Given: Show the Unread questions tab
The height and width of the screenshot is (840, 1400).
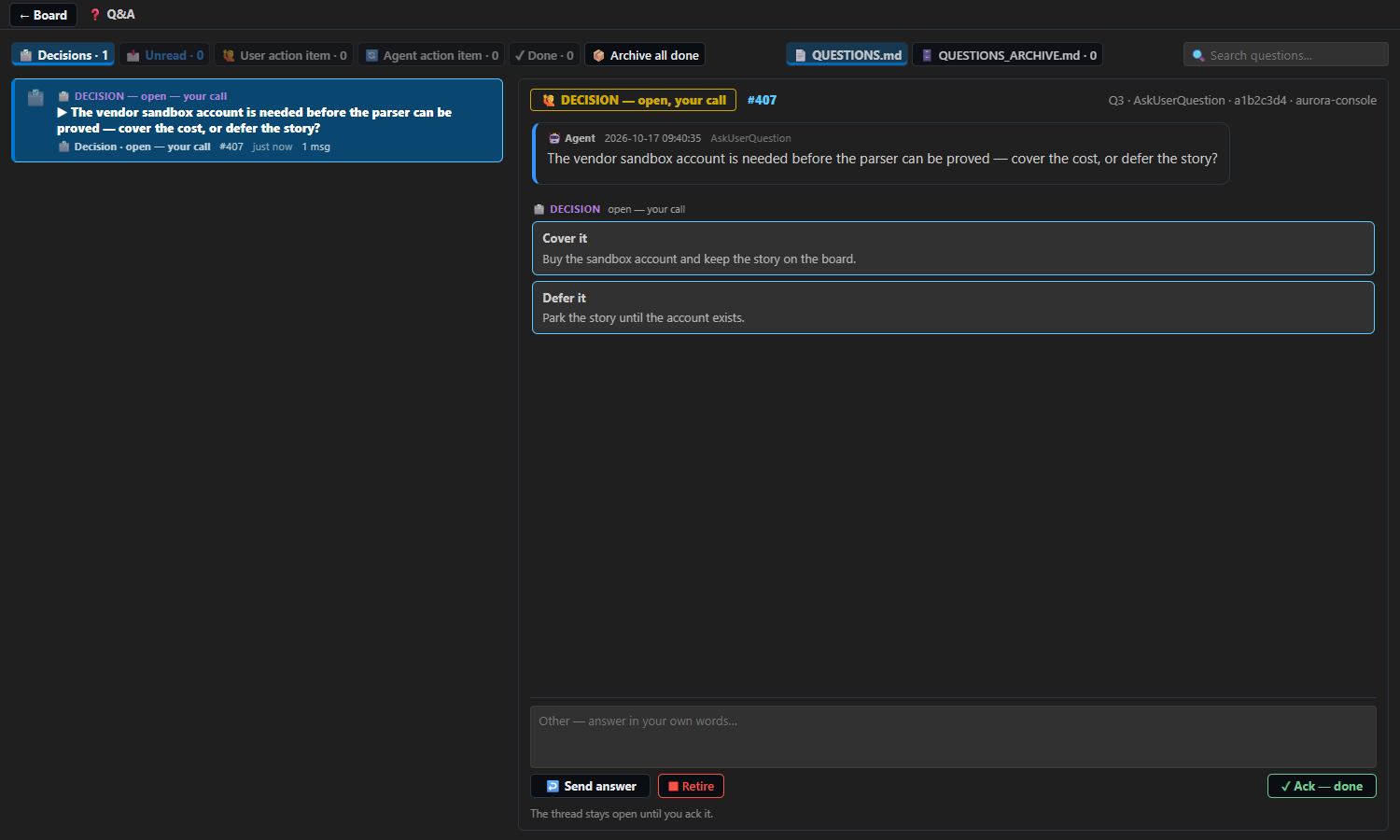Looking at the screenshot, I should pos(164,55).
